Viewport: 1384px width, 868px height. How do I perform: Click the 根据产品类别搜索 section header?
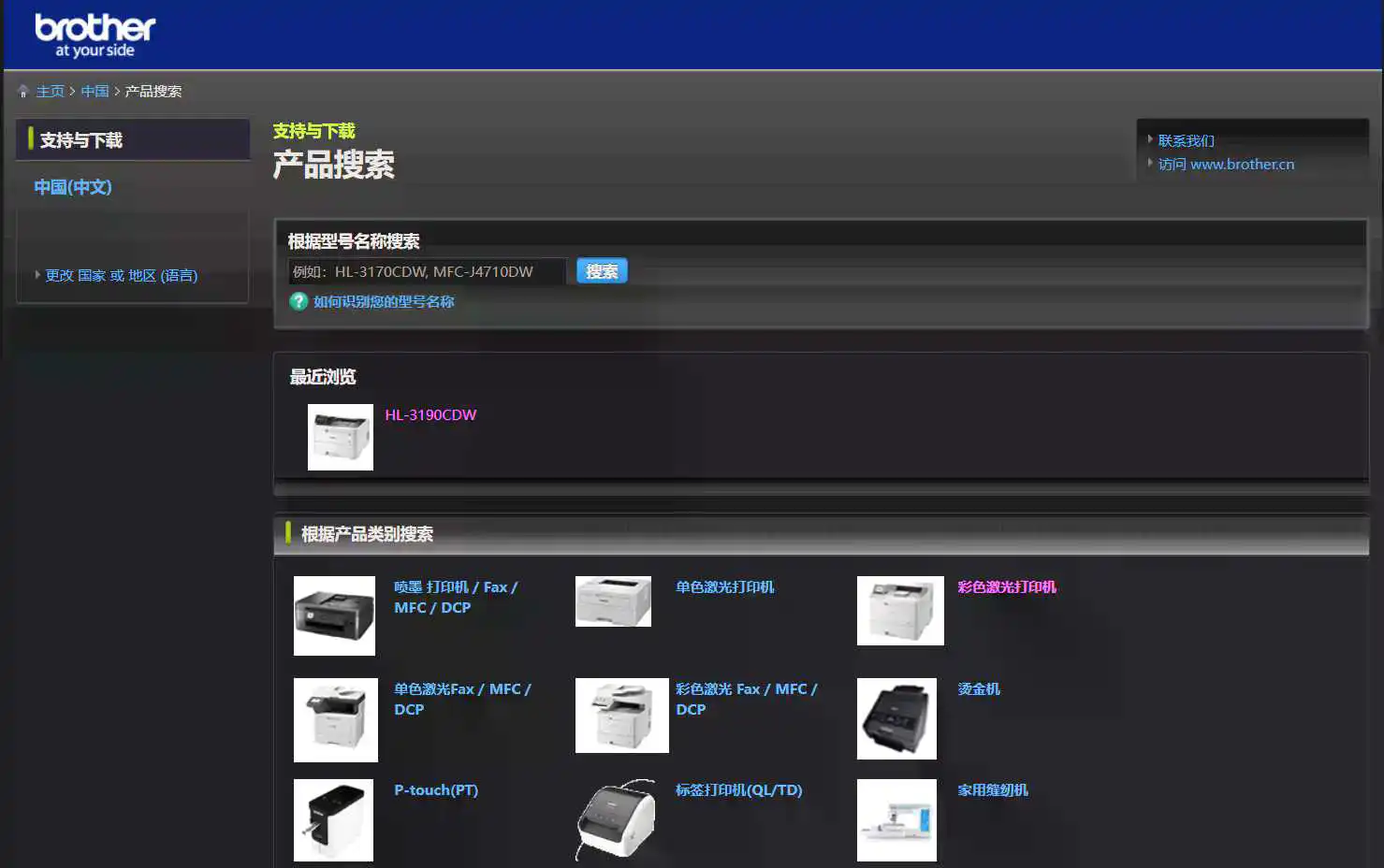[x=821, y=534]
